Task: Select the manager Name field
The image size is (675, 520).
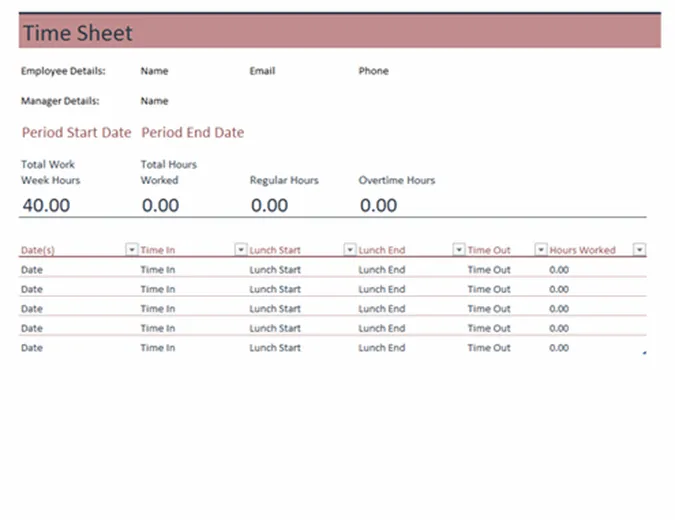Action: coord(154,101)
